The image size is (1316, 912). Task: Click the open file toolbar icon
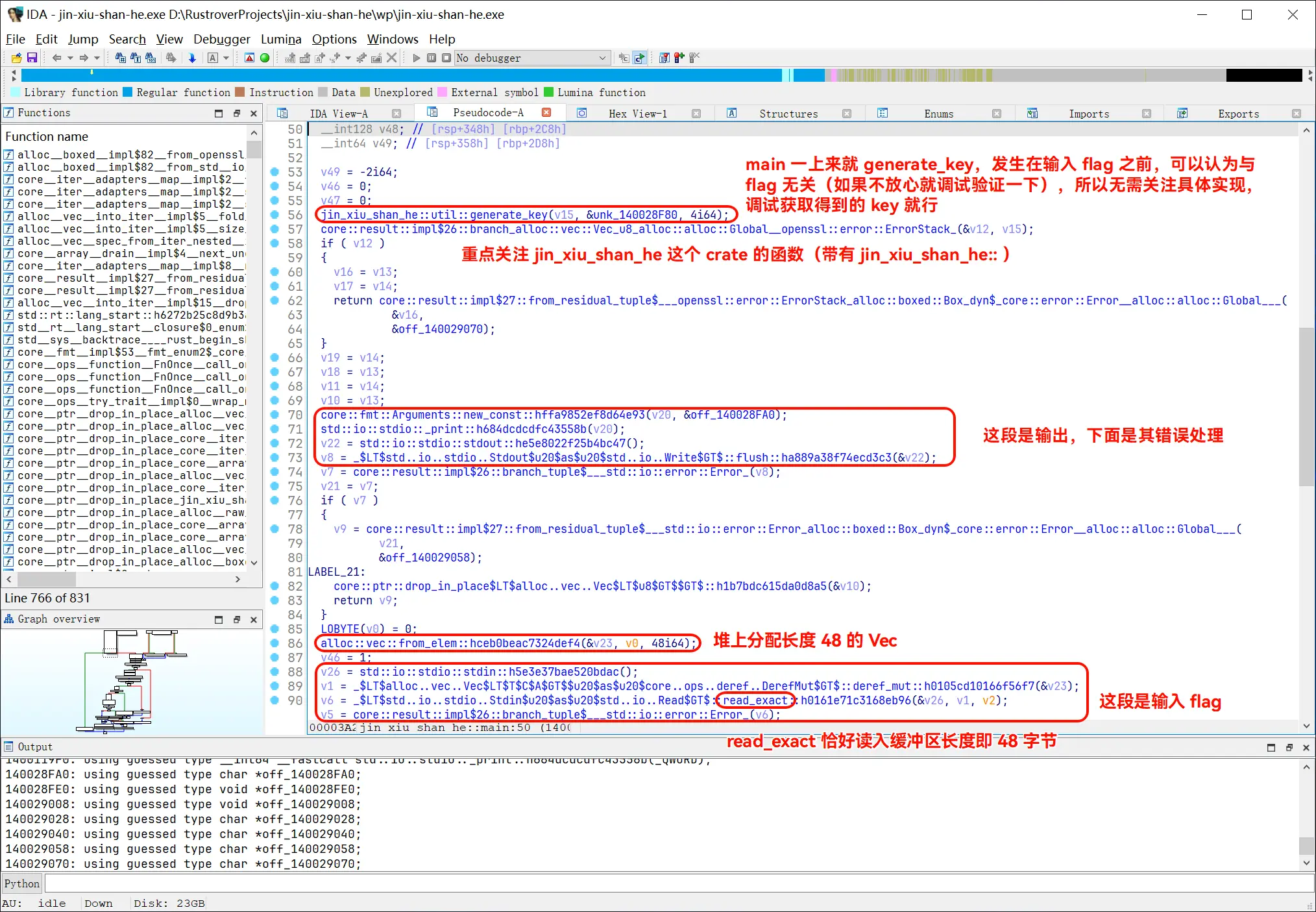(x=16, y=58)
